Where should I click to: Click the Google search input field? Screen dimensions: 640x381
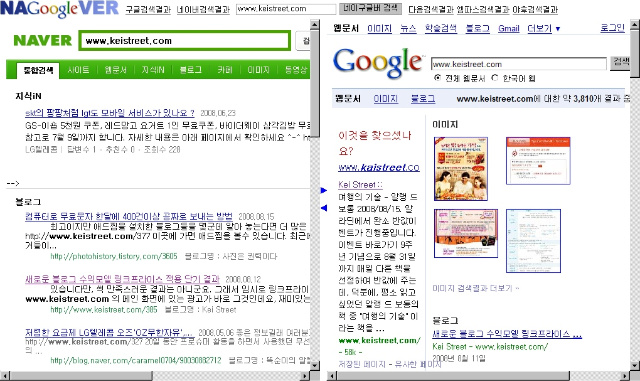click(x=519, y=64)
